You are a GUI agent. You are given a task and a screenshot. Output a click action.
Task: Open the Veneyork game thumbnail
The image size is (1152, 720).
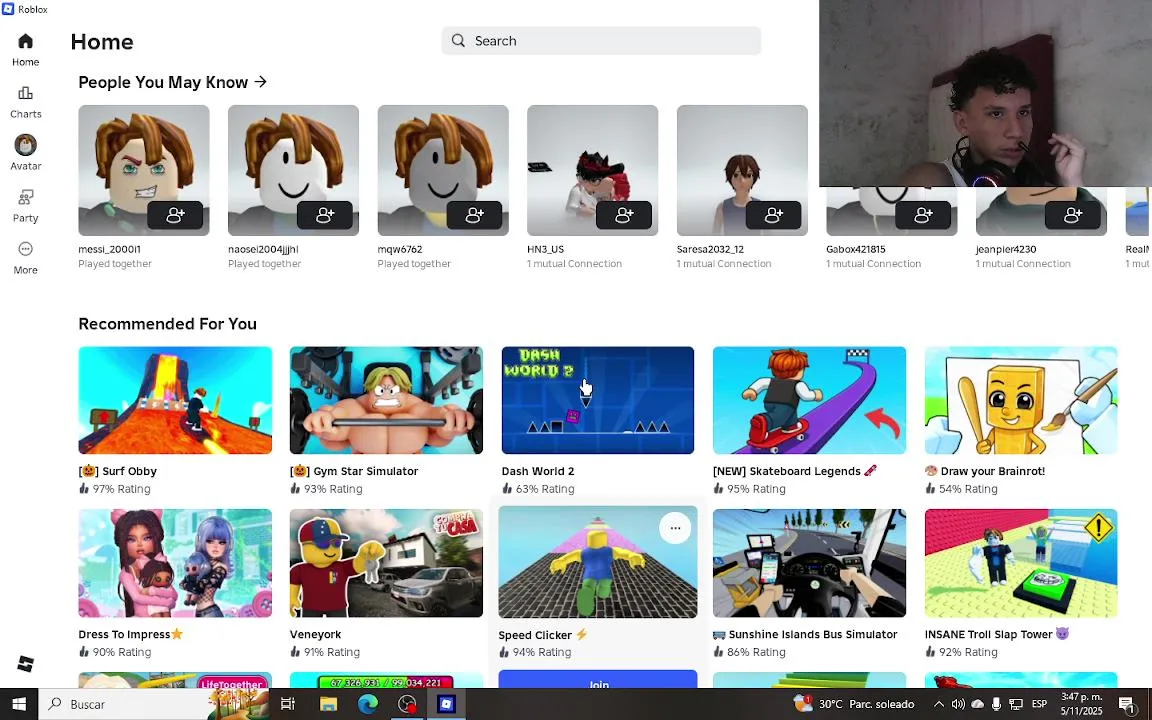pyautogui.click(x=386, y=564)
